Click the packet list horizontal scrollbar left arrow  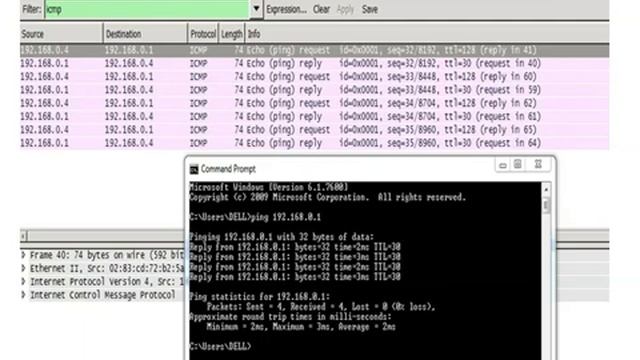(23, 236)
